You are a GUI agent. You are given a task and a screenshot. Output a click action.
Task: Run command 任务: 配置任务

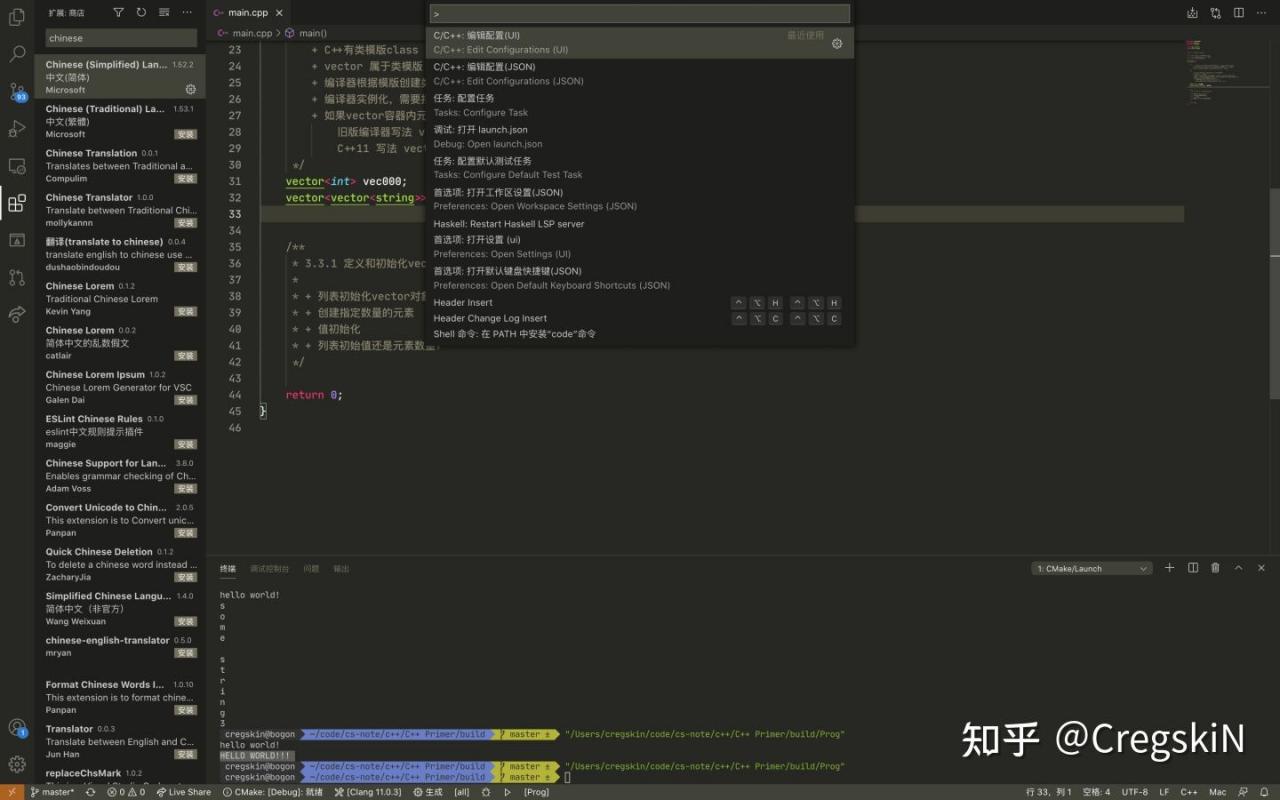(640, 105)
